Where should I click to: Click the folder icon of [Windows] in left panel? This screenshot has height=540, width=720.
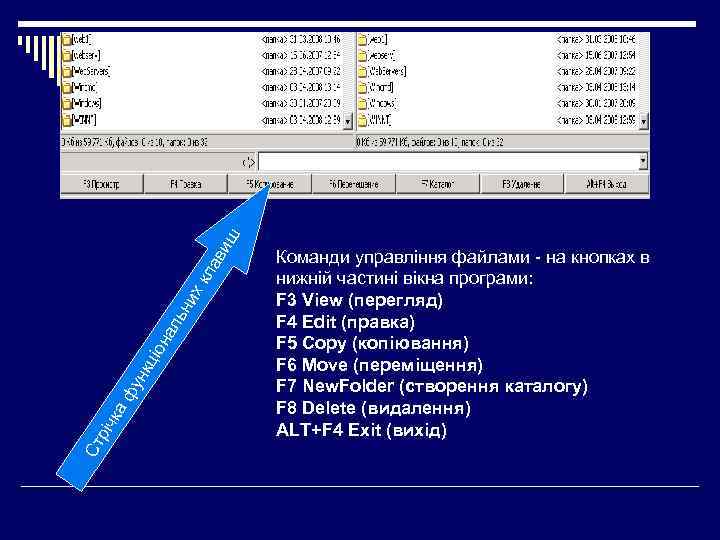click(x=67, y=104)
